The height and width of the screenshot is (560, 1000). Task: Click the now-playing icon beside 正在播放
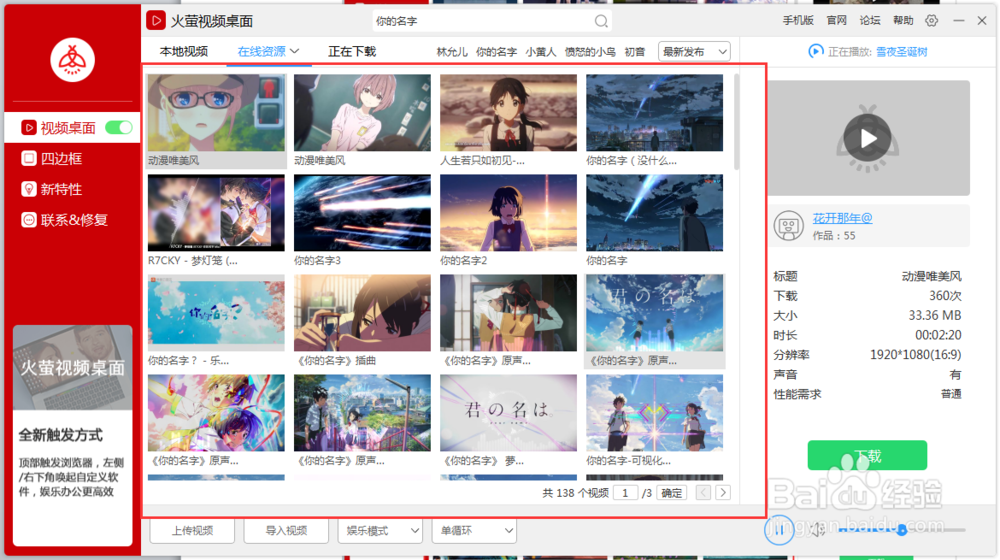[x=815, y=52]
